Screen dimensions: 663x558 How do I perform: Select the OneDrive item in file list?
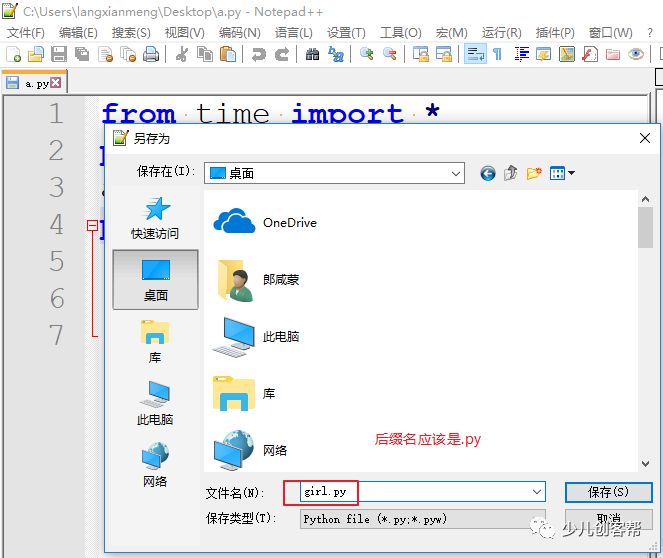[x=265, y=222]
